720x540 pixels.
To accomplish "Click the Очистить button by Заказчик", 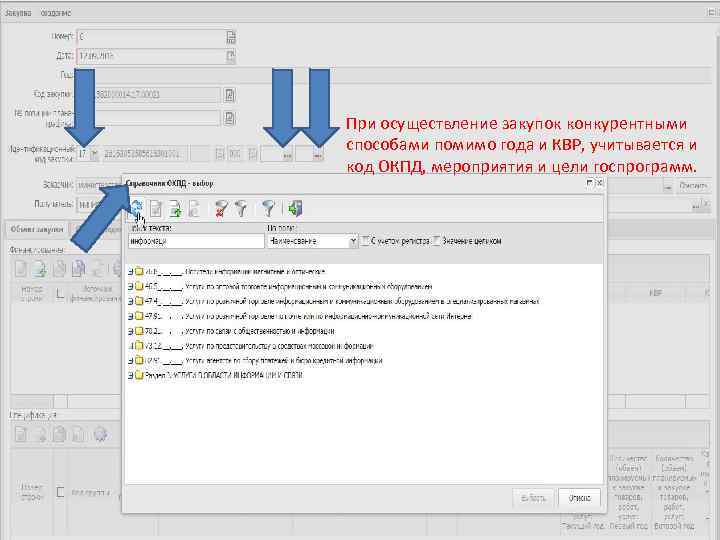I will [693, 186].
